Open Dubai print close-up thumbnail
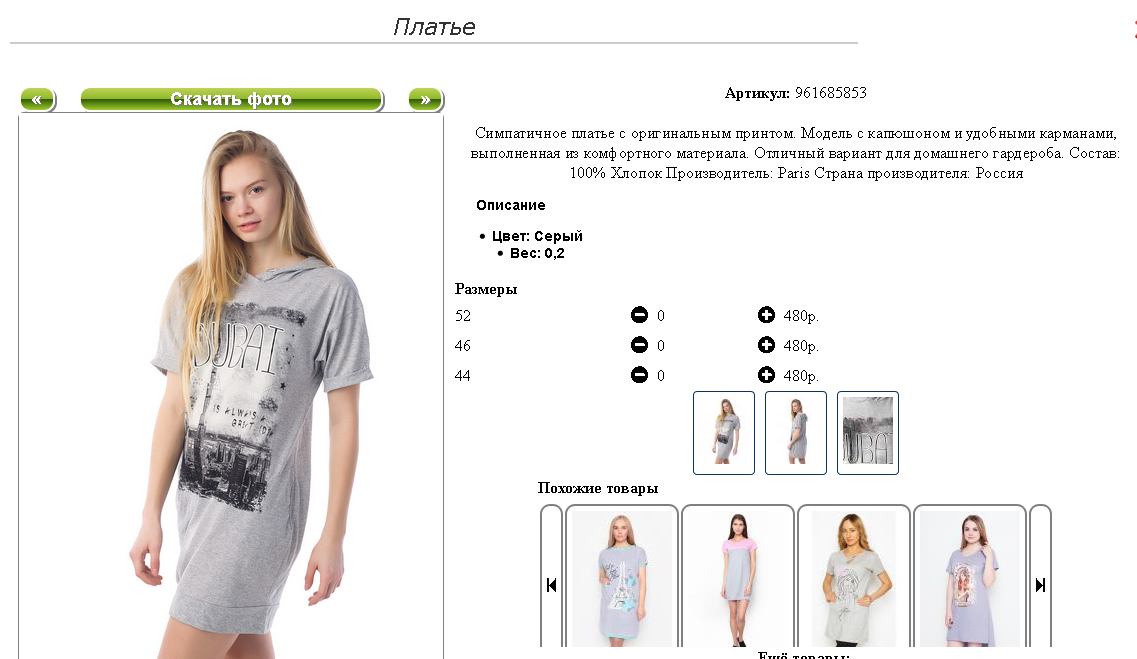This screenshot has width=1137, height=659. 868,433
